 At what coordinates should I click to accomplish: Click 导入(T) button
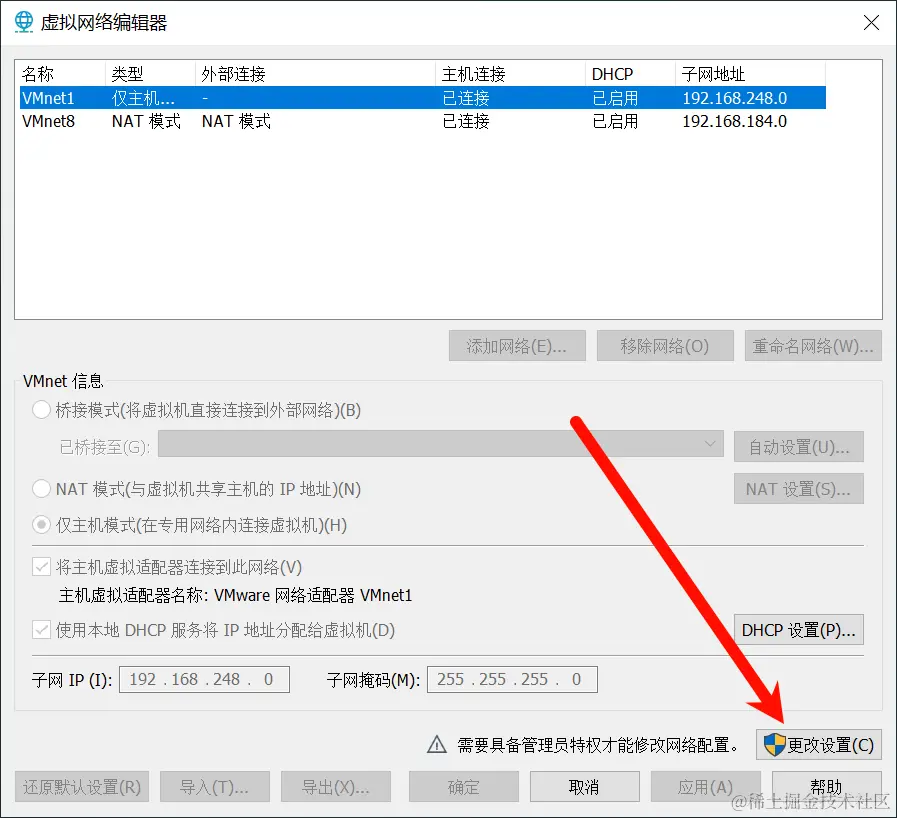coord(215,787)
